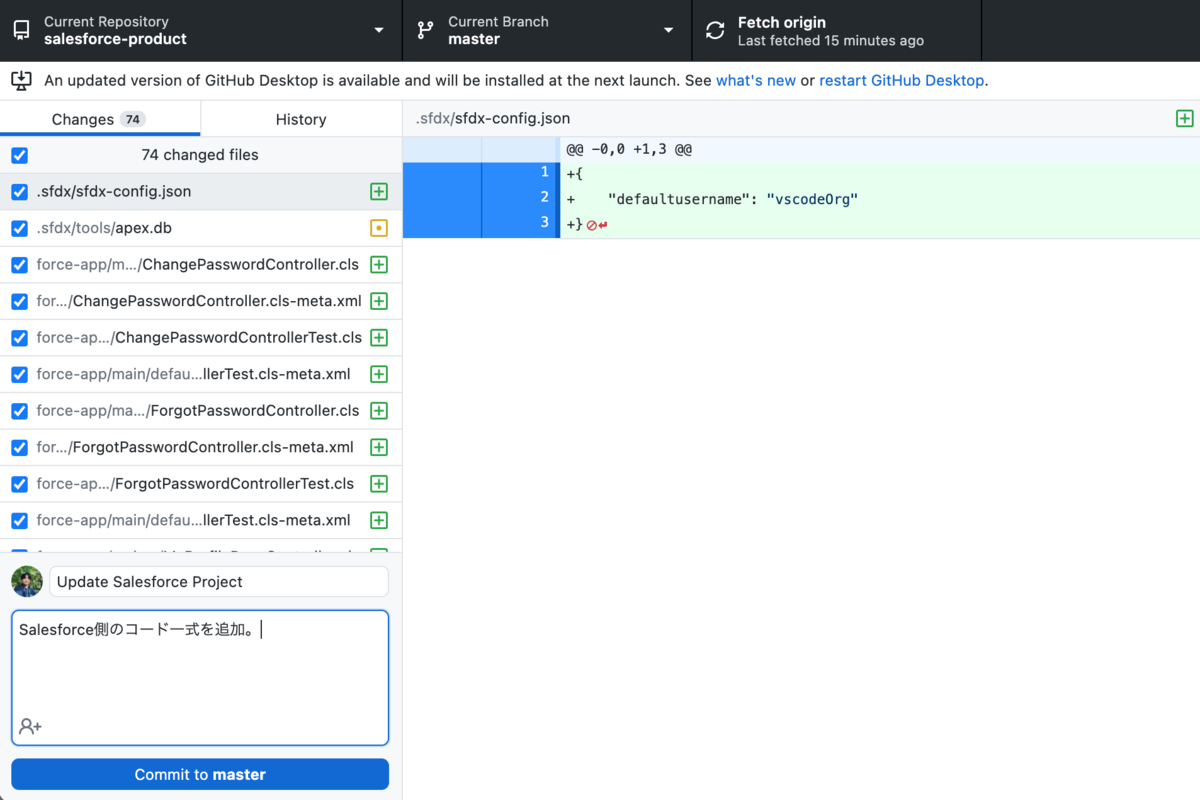The image size is (1200, 800).
Task: Switch to the History tab
Action: click(x=300, y=118)
